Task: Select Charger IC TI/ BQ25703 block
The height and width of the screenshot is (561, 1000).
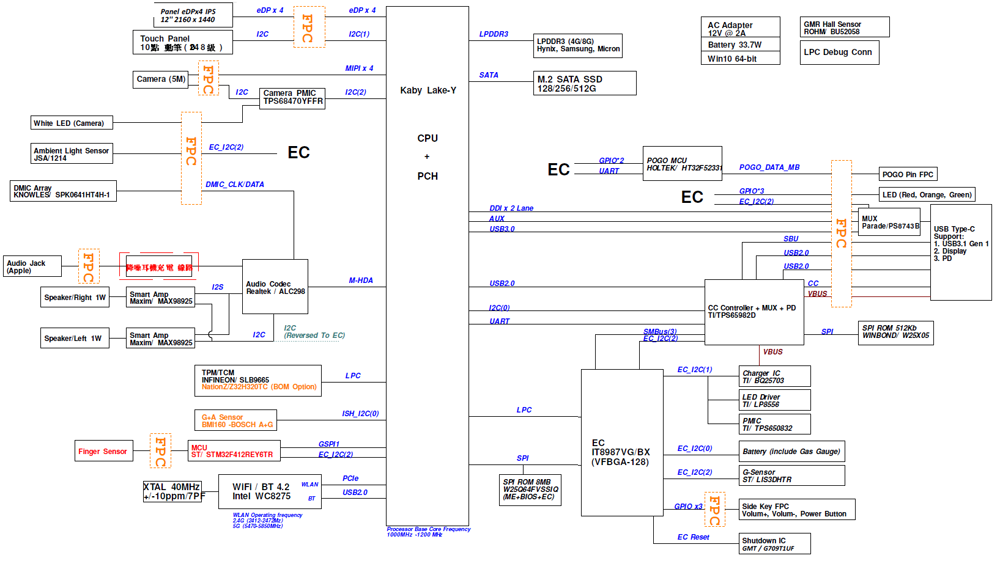Action: tap(774, 376)
